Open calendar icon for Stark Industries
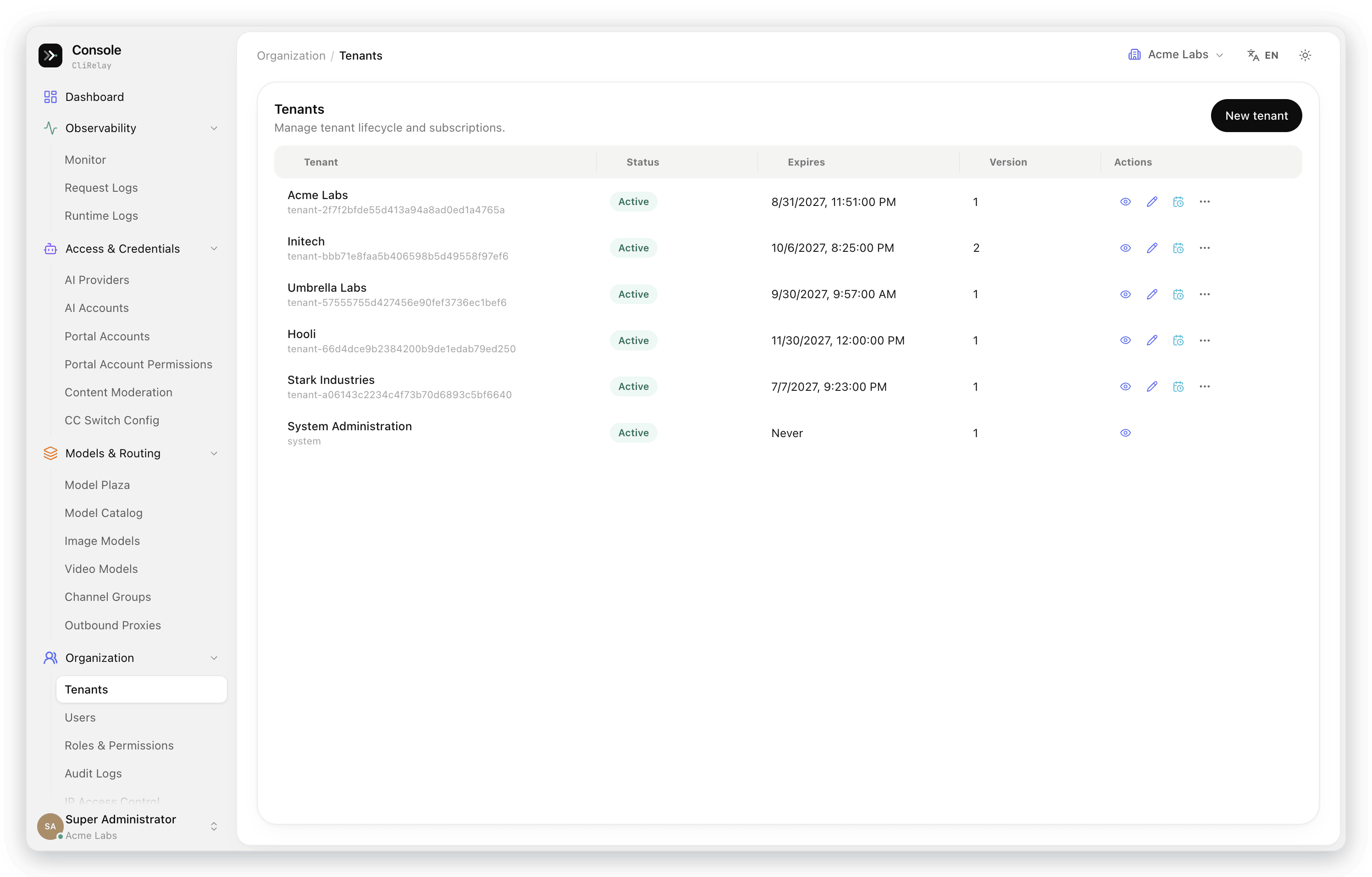This screenshot has width=1372, height=877. tap(1178, 386)
